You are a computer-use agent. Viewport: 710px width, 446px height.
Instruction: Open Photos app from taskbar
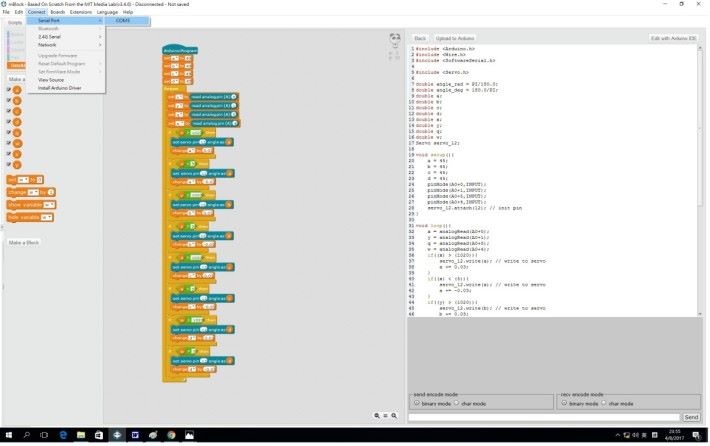[x=189, y=435]
